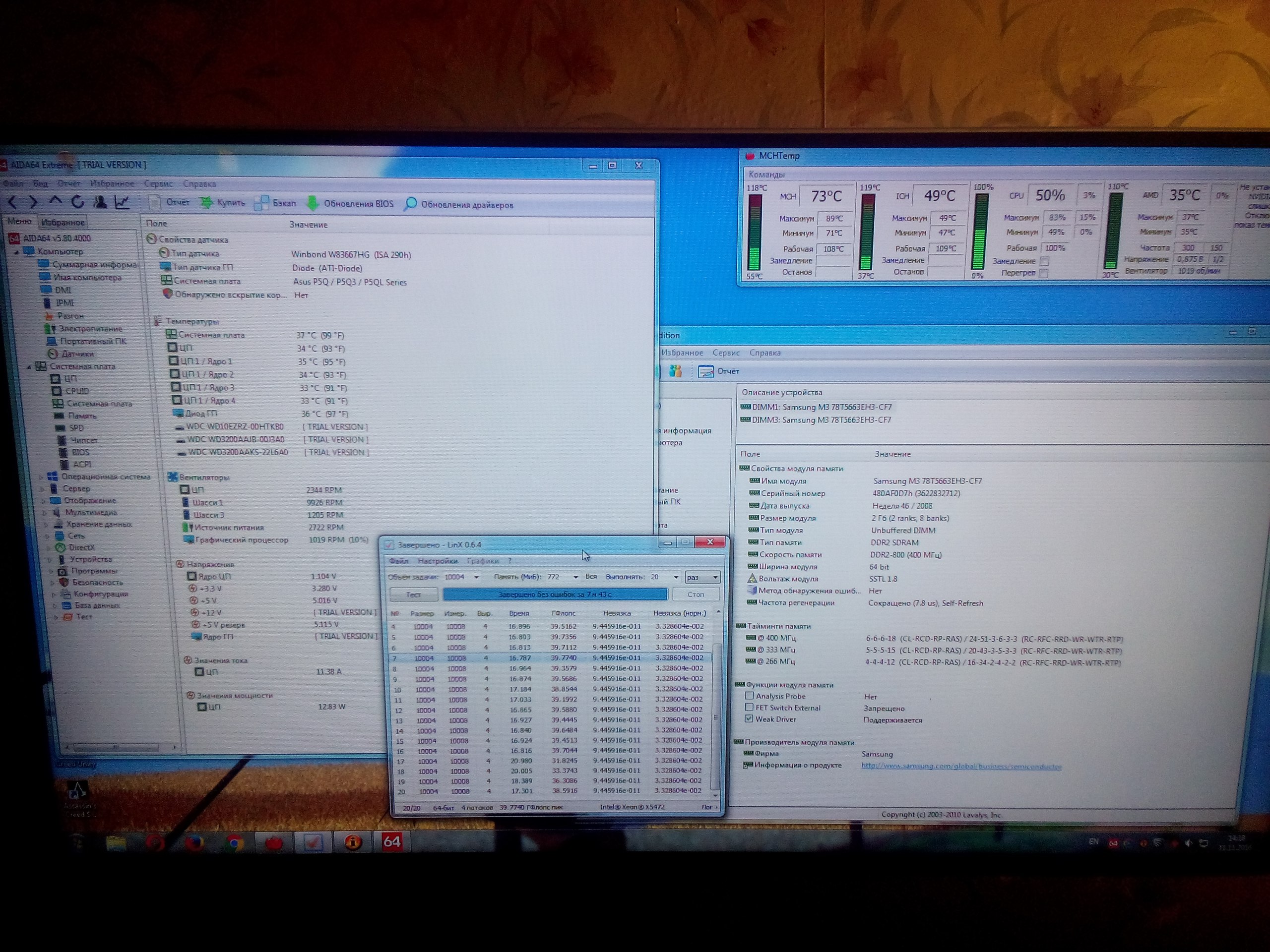Uncheck the Weak Driver checkbox
The width and height of the screenshot is (1270, 952).
tap(749, 718)
